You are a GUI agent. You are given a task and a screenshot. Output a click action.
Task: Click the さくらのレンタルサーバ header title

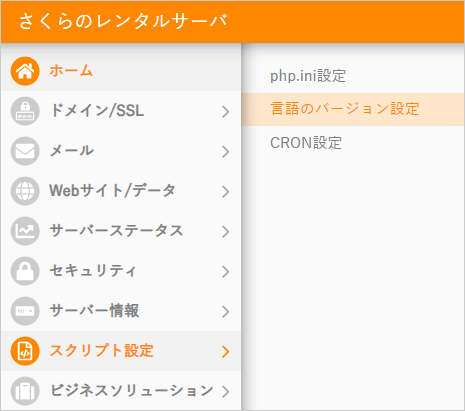[123, 21]
